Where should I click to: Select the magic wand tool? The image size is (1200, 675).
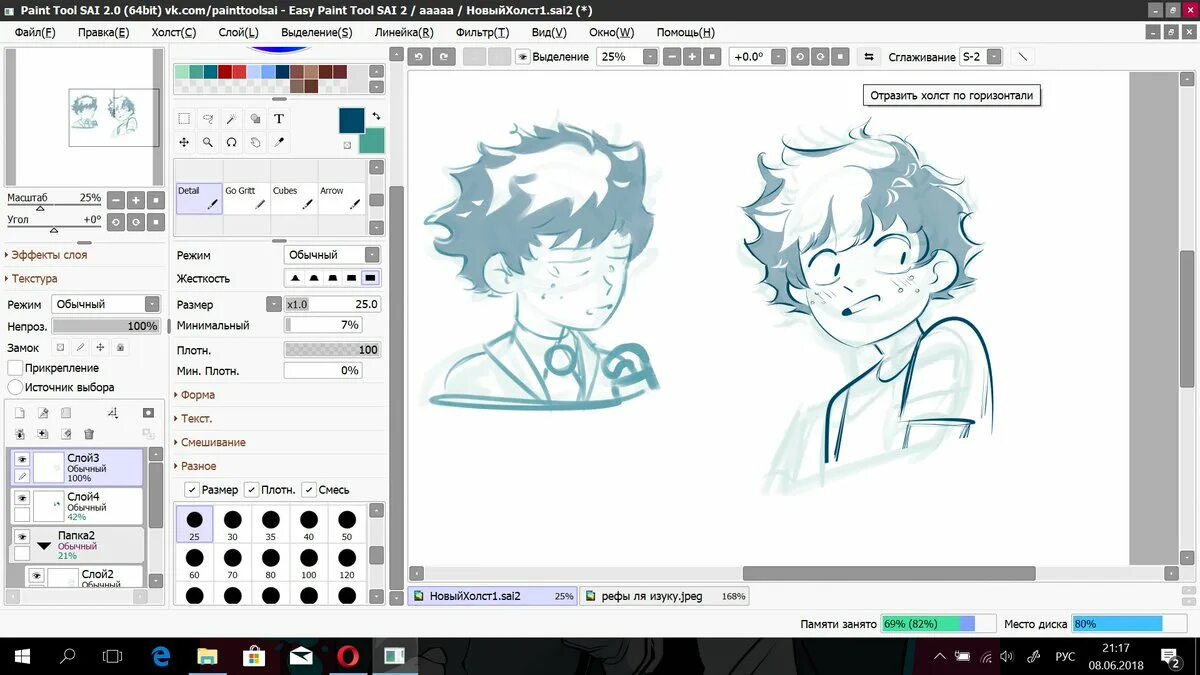point(231,119)
